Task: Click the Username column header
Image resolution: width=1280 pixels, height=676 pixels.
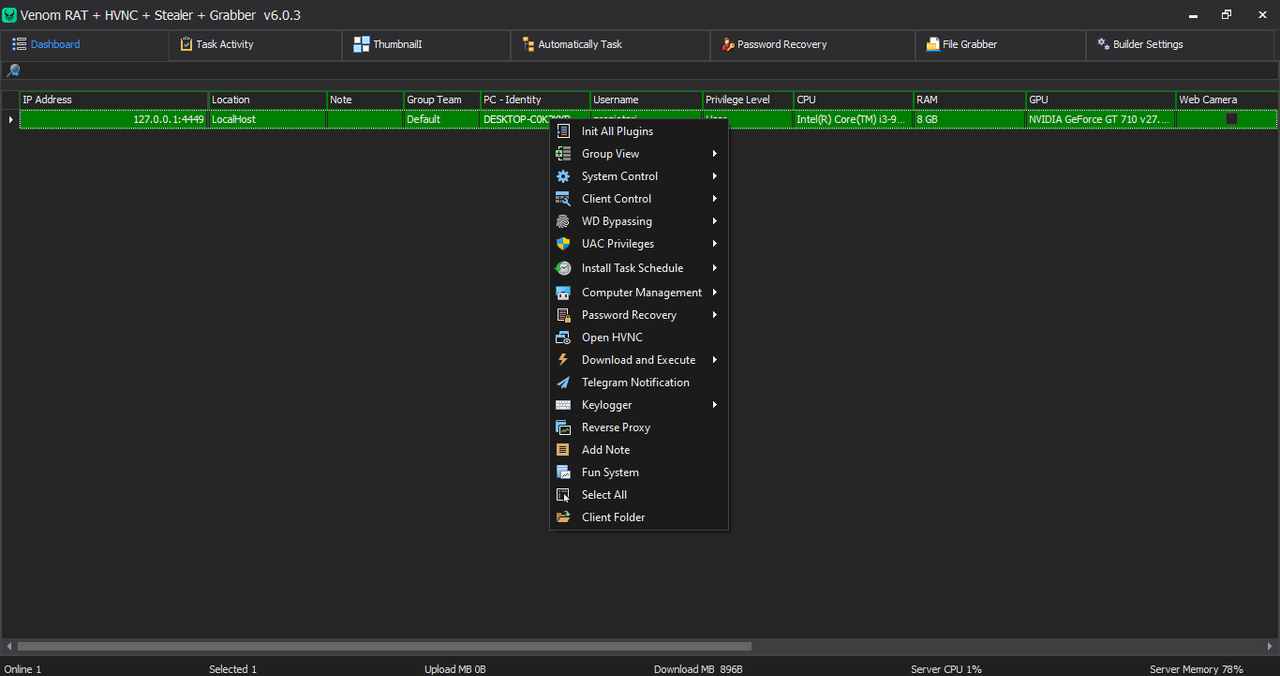Action: [646, 100]
